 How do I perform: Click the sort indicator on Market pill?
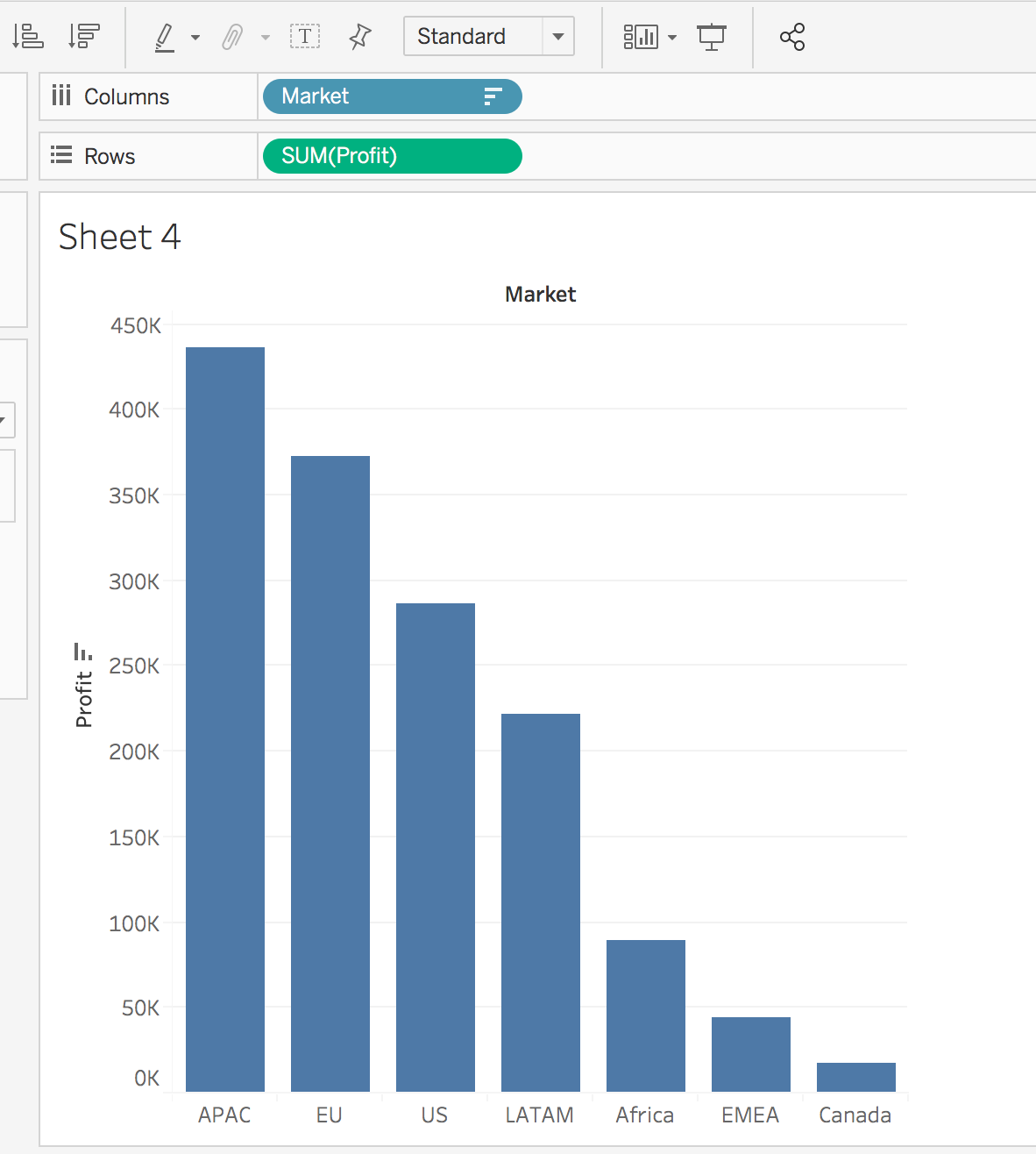tap(493, 96)
